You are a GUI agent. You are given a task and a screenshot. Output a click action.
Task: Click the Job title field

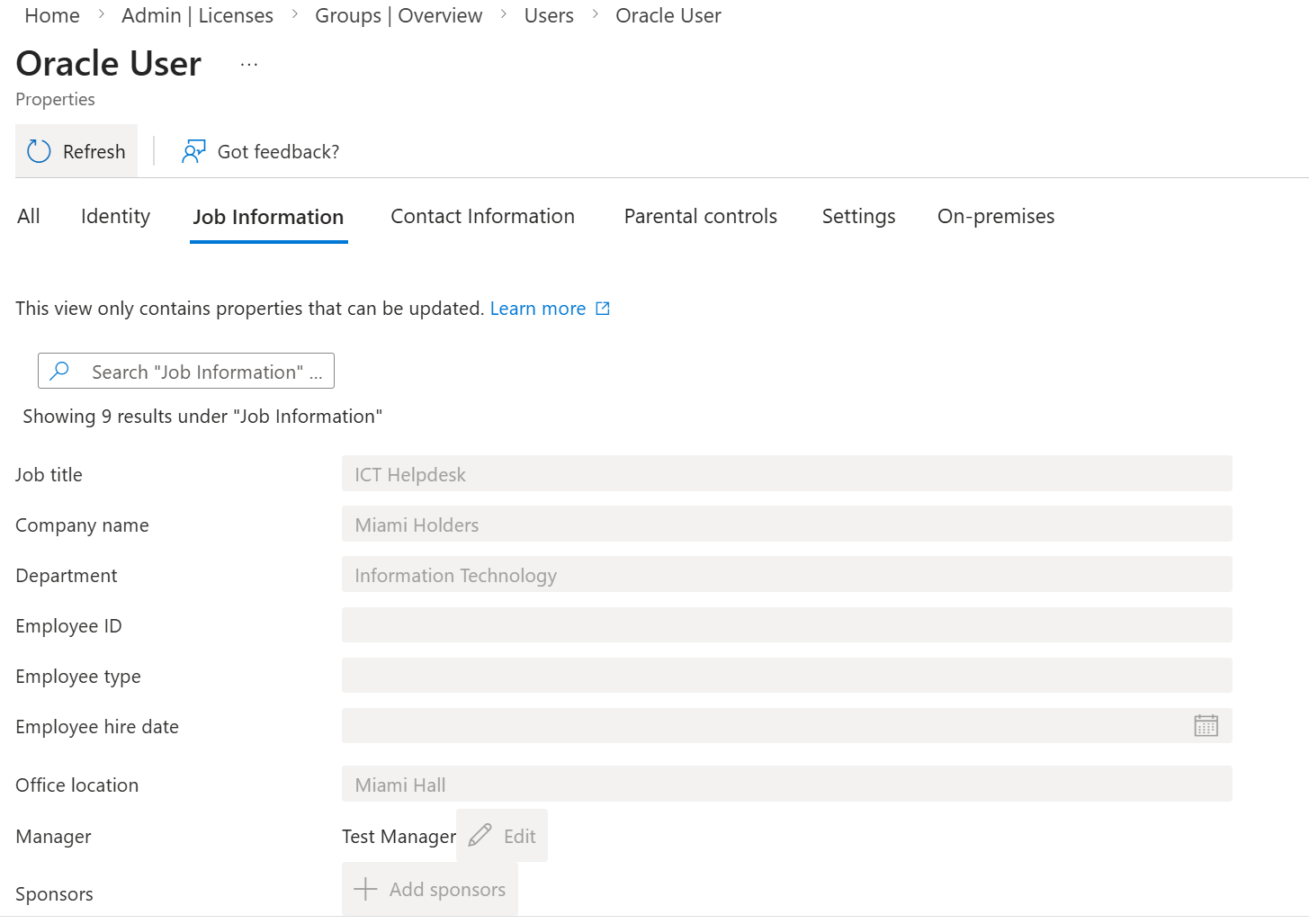pyautogui.click(x=787, y=474)
